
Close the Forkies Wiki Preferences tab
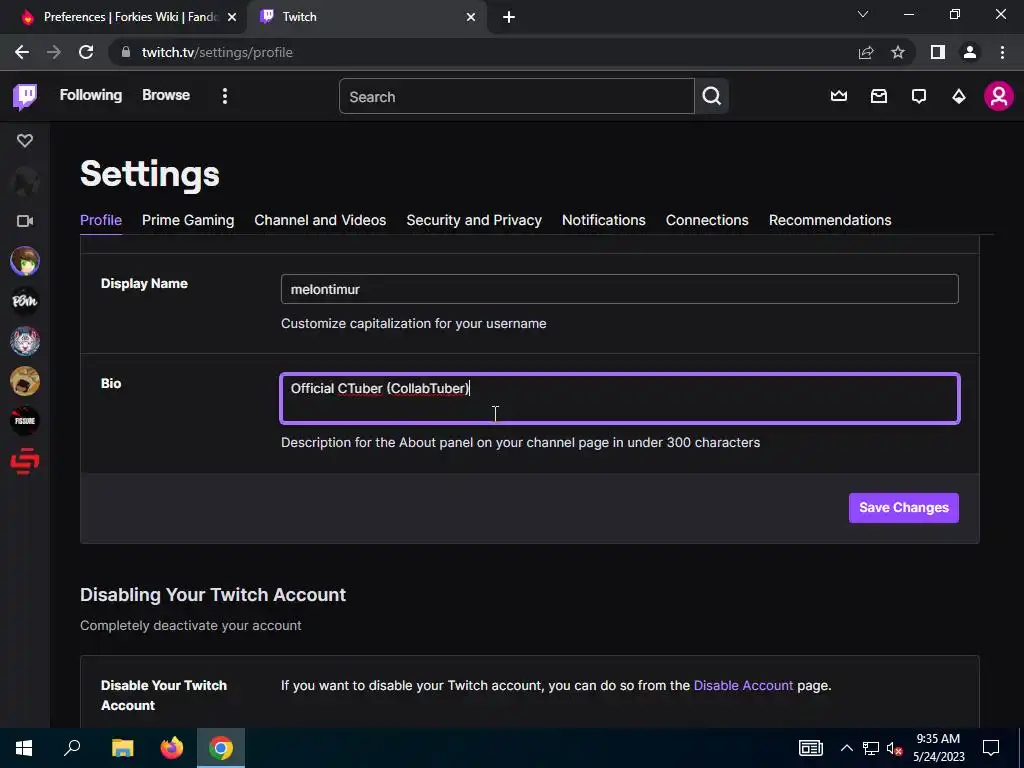coord(232,17)
